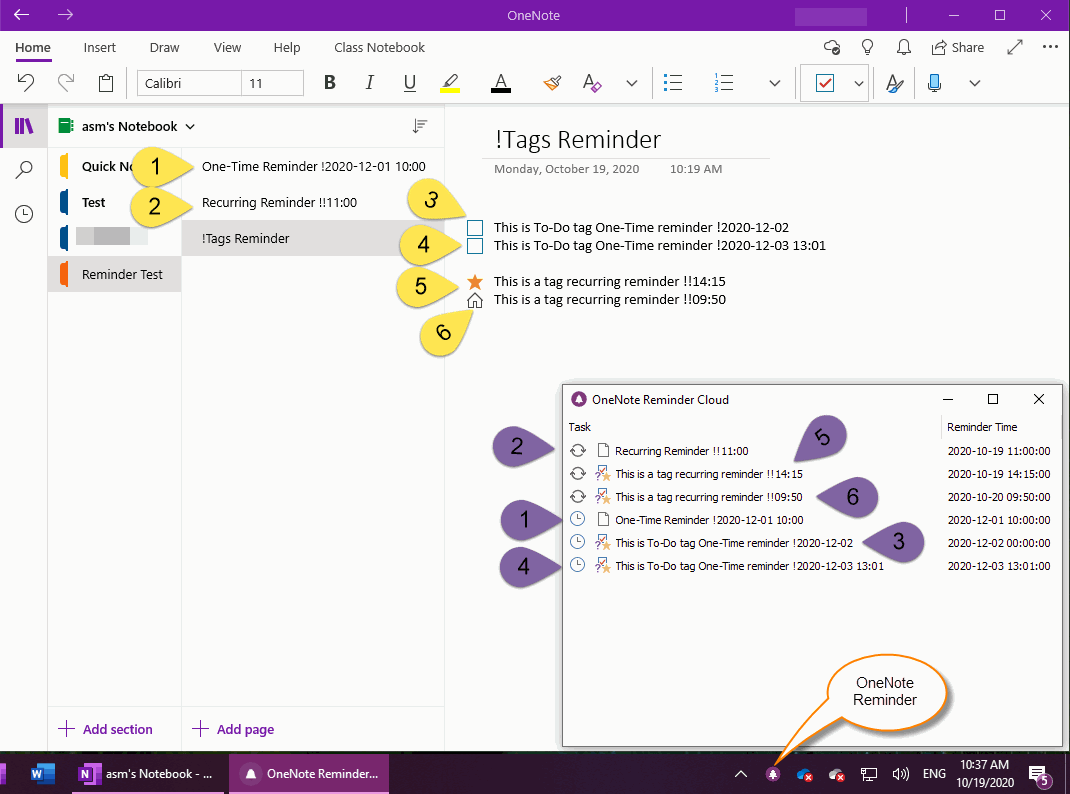Apply black font color
Viewport: 1070px width, 794px height.
point(501,83)
